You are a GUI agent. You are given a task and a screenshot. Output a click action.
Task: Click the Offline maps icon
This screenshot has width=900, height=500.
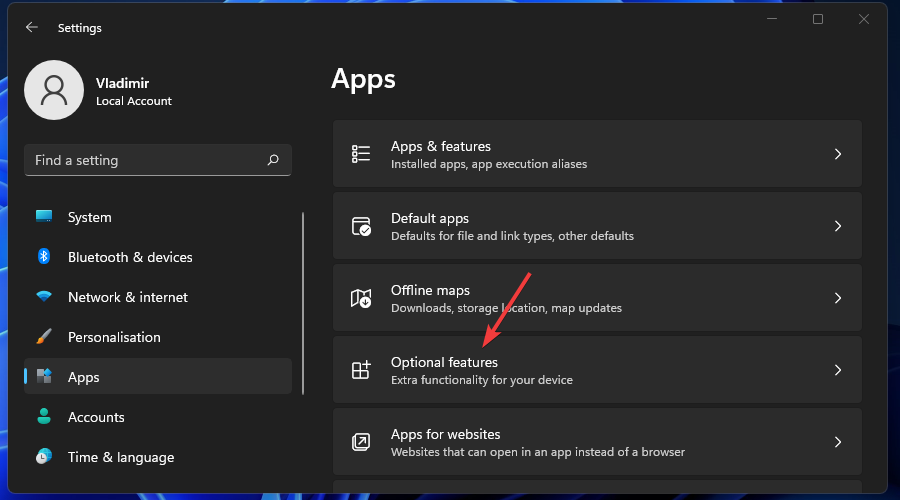[x=361, y=298]
